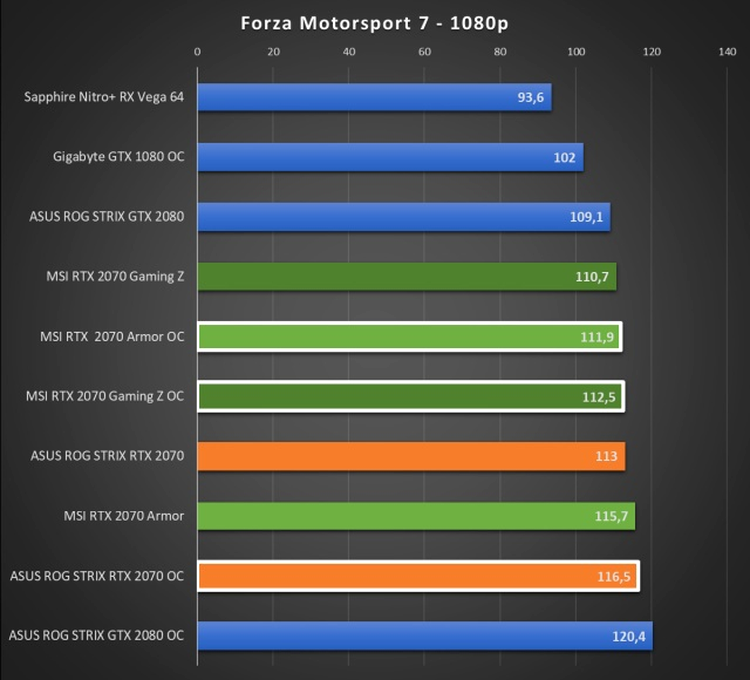The image size is (750, 680).
Task: Select the light green MSI RTX 2070 Armor bar
Action: (x=416, y=516)
